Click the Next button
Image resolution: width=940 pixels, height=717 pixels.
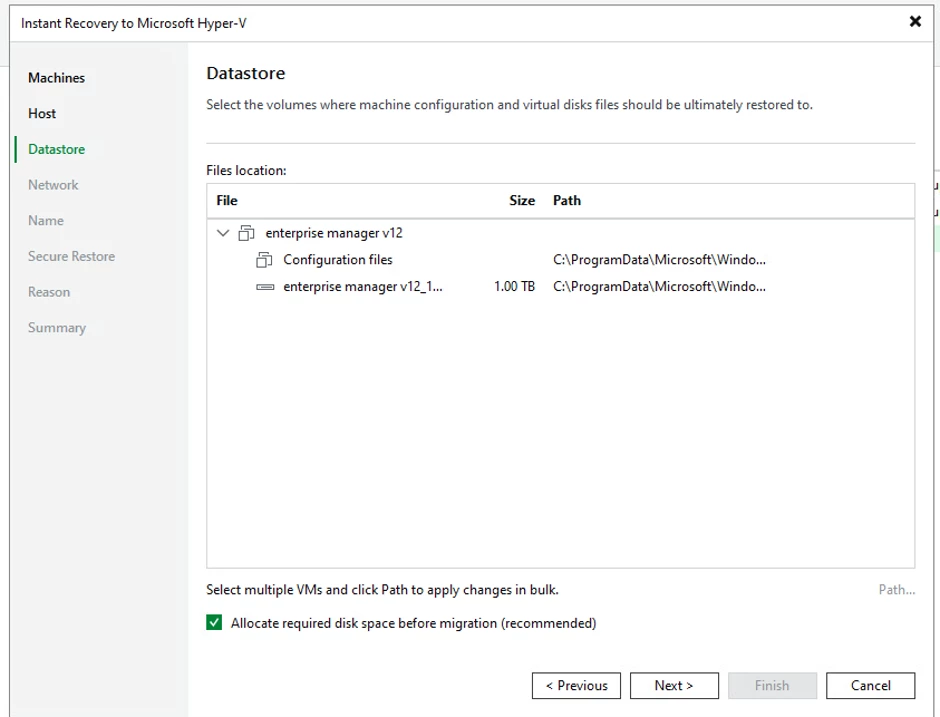coord(674,685)
